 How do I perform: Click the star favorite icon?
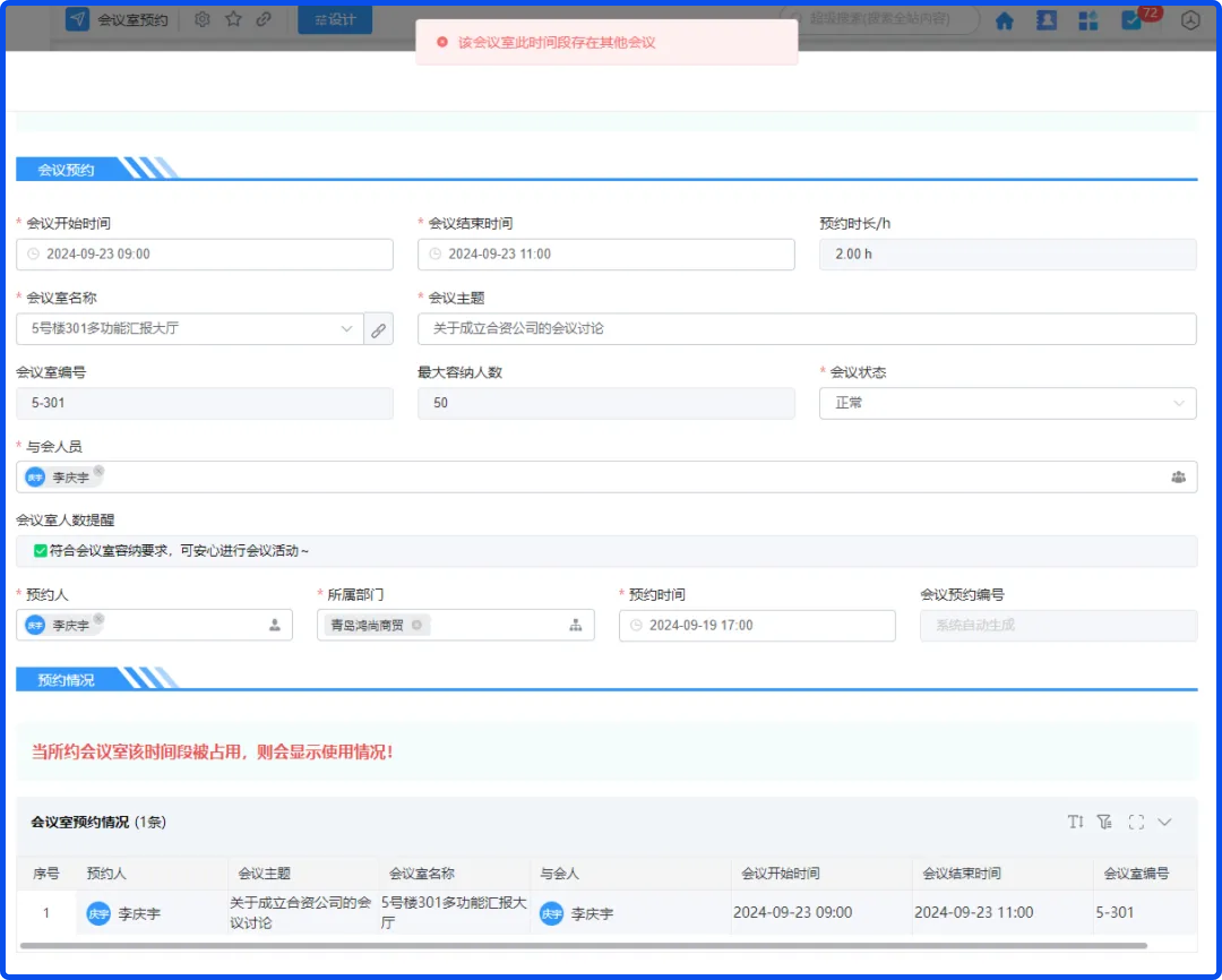pos(233,20)
